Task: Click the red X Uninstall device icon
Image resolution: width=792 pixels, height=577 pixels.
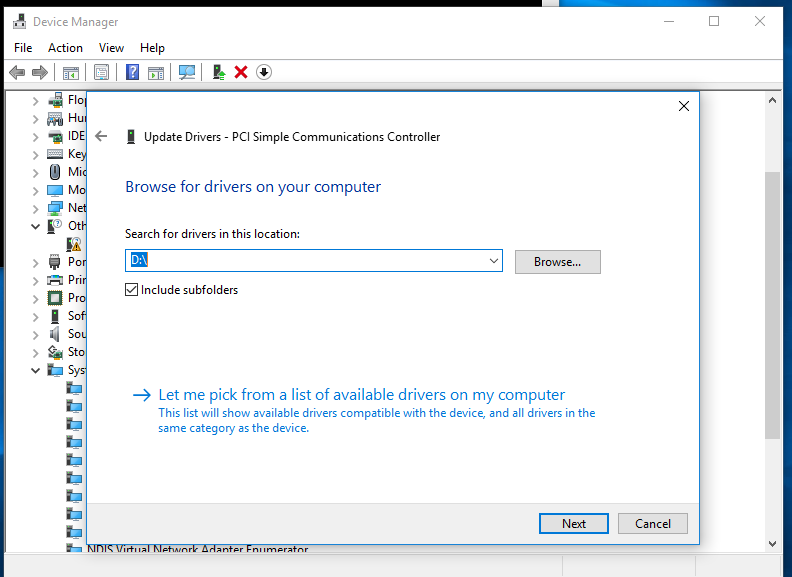Action: 241,72
